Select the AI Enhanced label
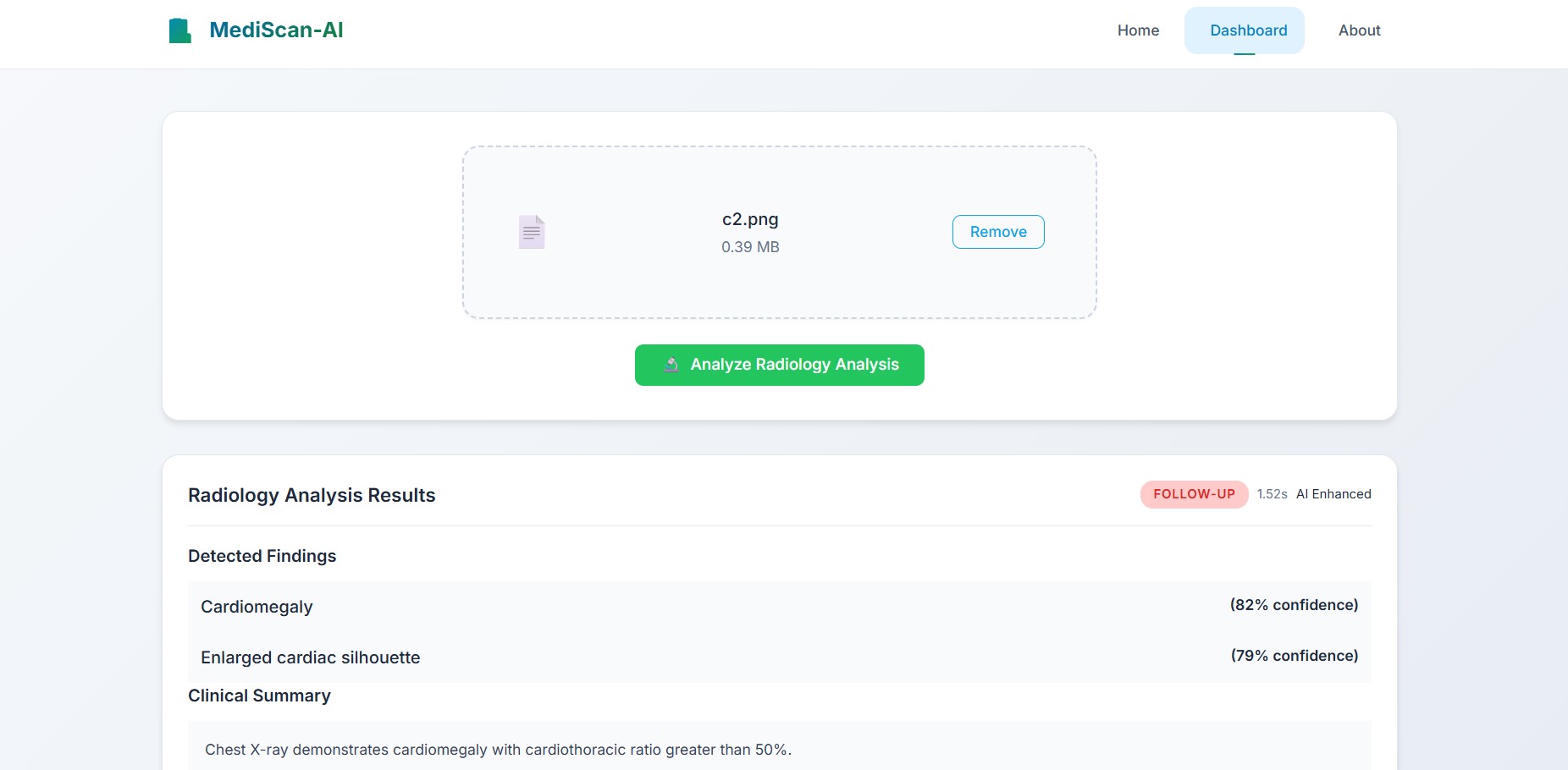Screen dimensions: 1568x770 coord(1333,494)
